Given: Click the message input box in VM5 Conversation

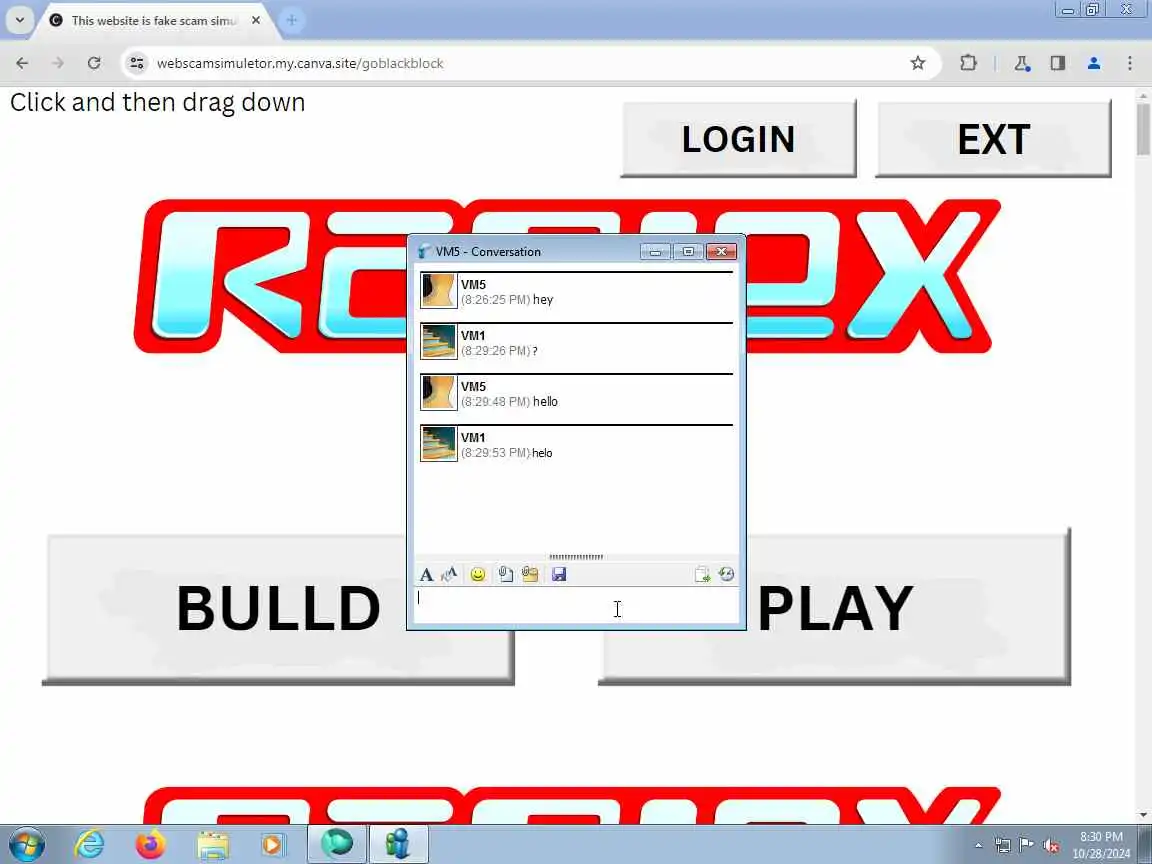Looking at the screenshot, I should pos(576,605).
